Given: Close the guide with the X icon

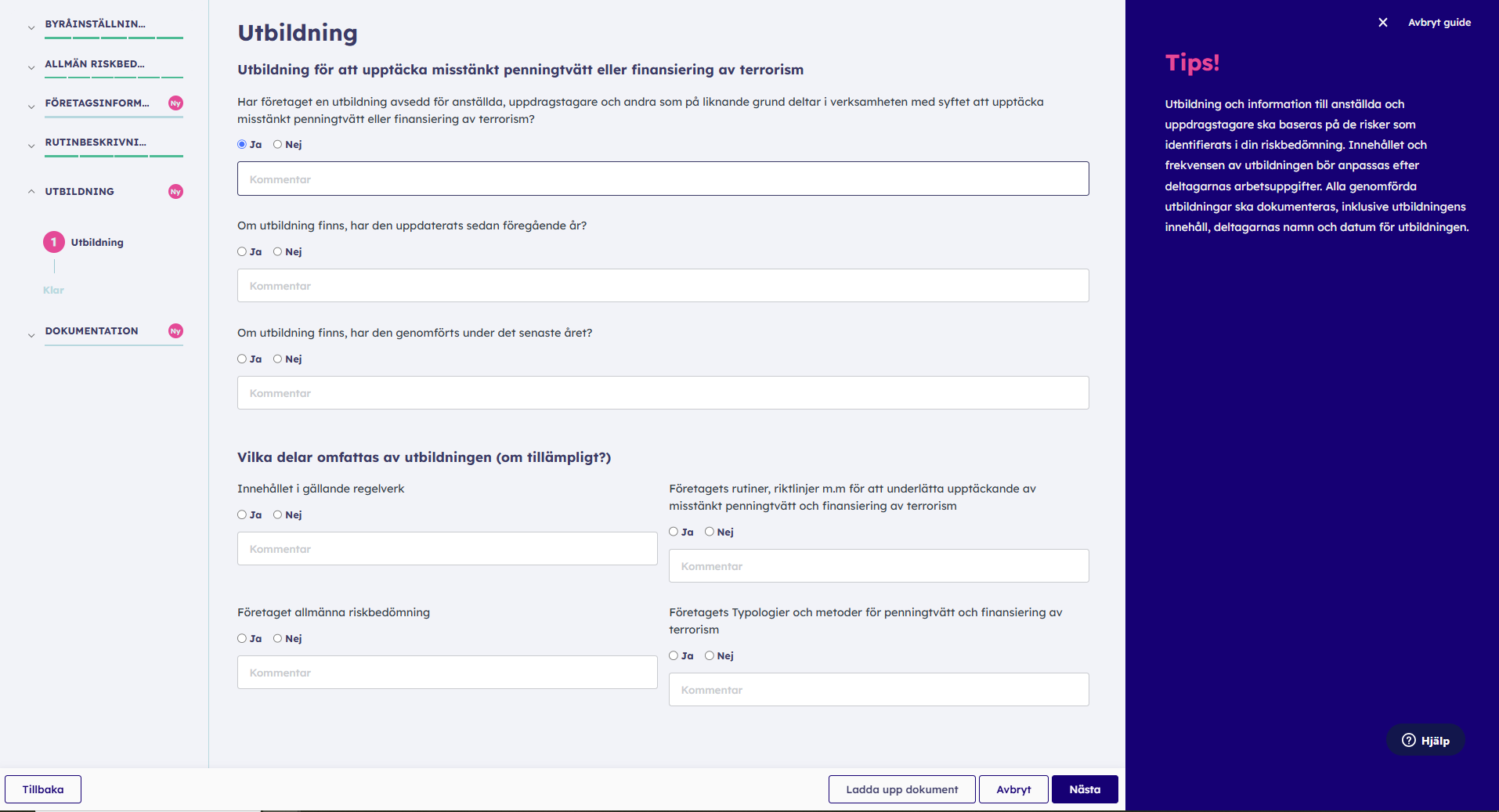Looking at the screenshot, I should (1383, 23).
